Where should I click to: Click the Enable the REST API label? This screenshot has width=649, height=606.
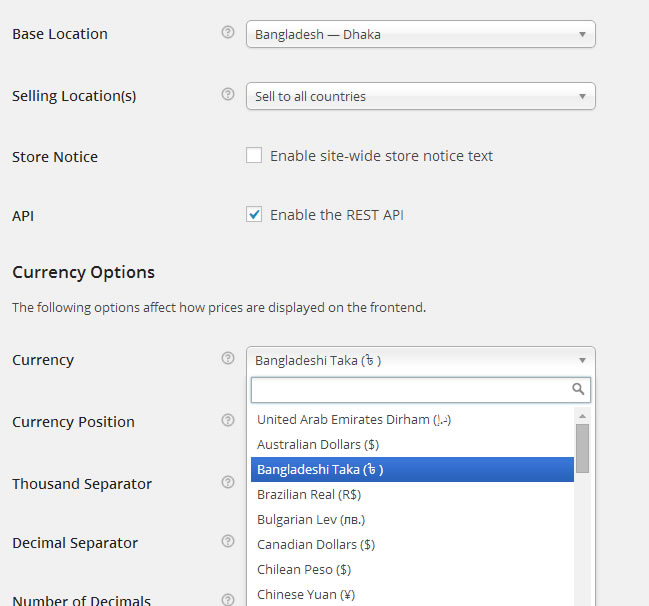coord(337,215)
